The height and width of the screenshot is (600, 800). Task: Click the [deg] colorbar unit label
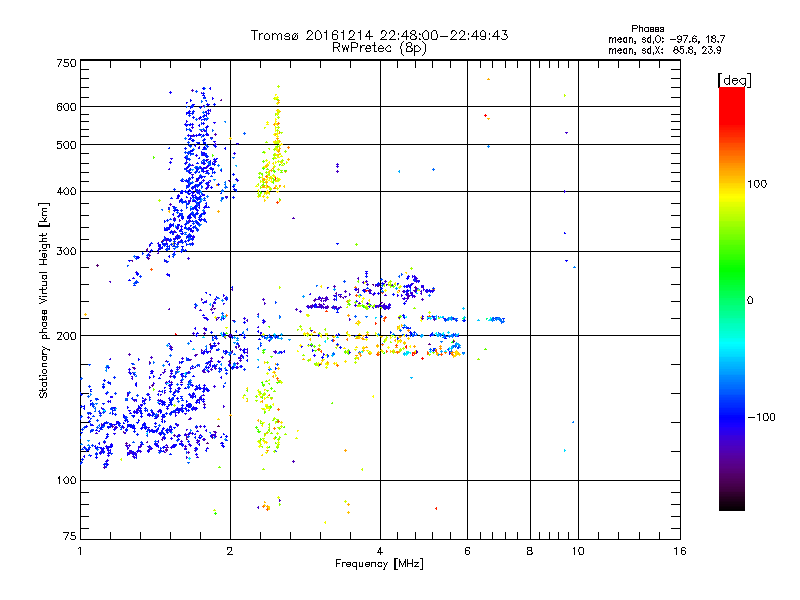tap(734, 81)
